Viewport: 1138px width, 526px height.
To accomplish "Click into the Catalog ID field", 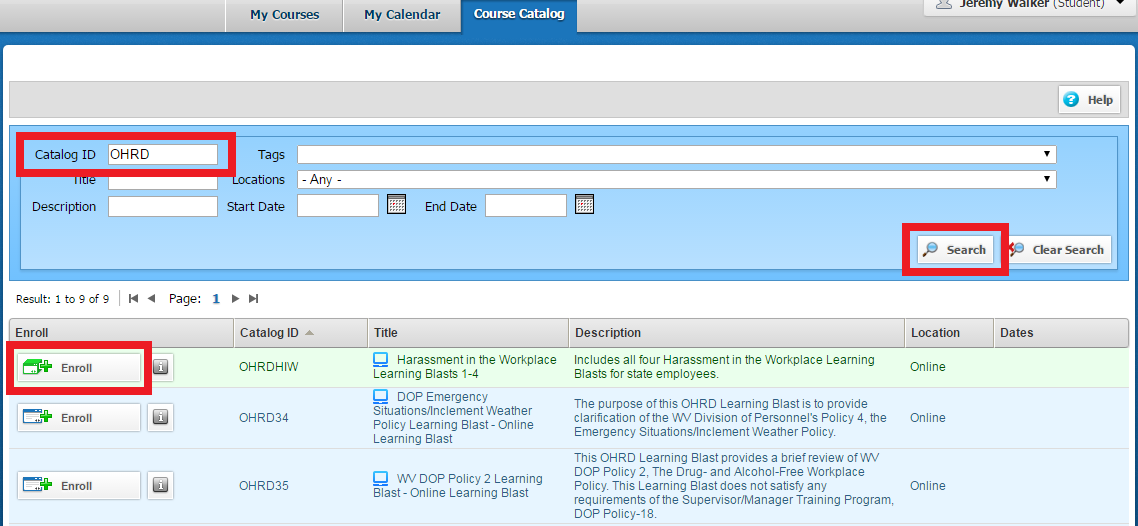I will point(163,155).
